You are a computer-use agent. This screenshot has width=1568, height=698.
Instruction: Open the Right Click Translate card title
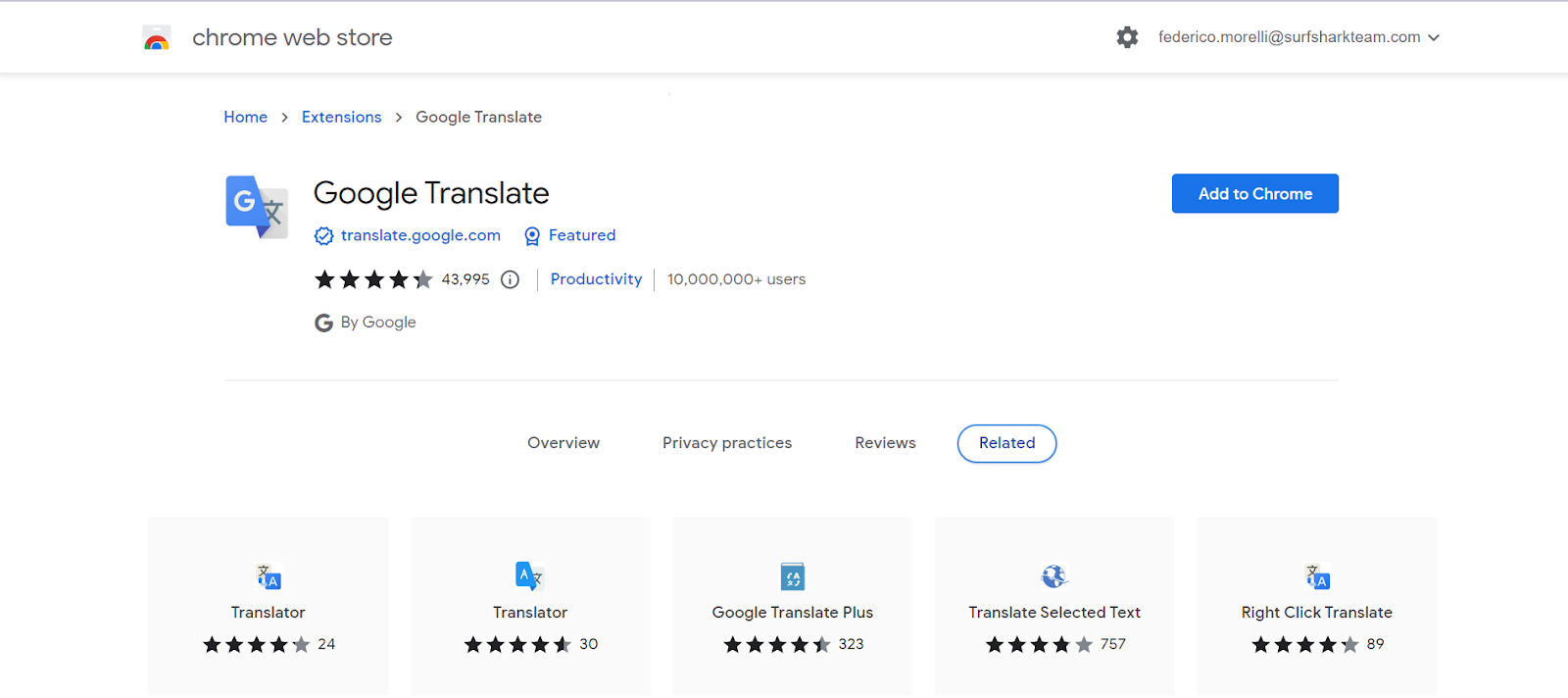coord(1317,612)
